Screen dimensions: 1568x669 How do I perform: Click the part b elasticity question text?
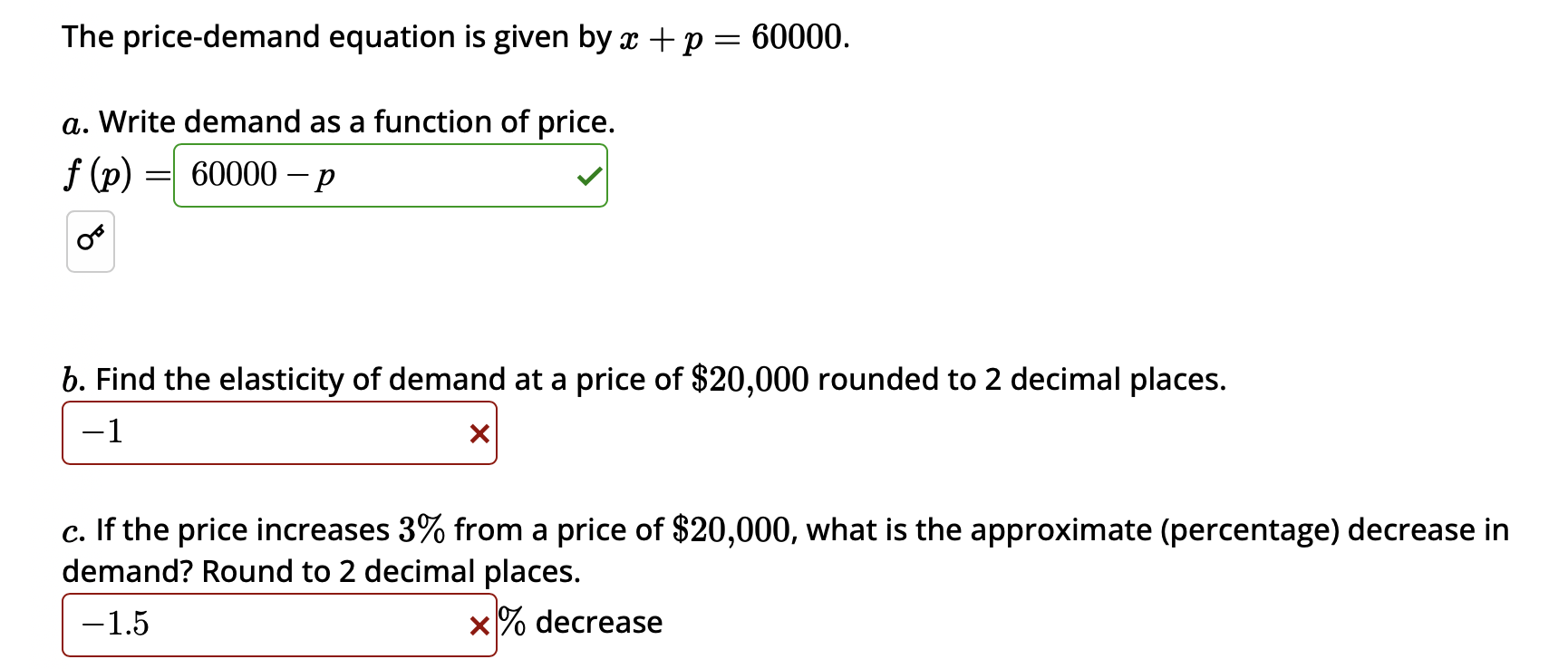644,380
